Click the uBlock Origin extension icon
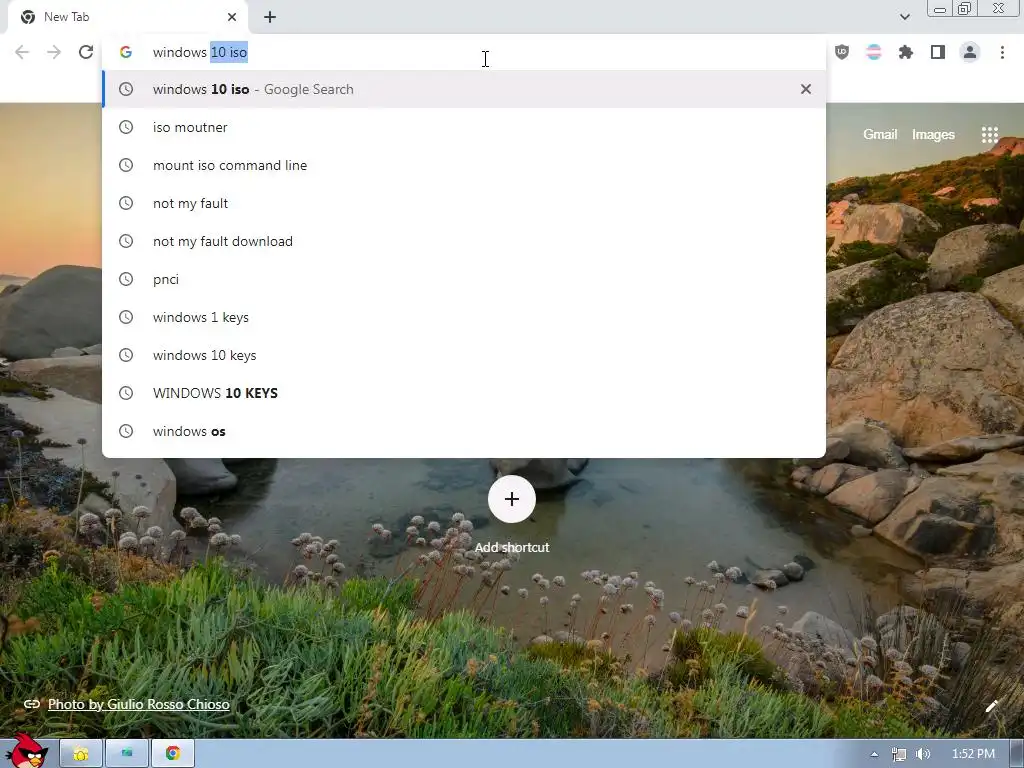Image resolution: width=1024 pixels, height=768 pixels. click(x=842, y=52)
